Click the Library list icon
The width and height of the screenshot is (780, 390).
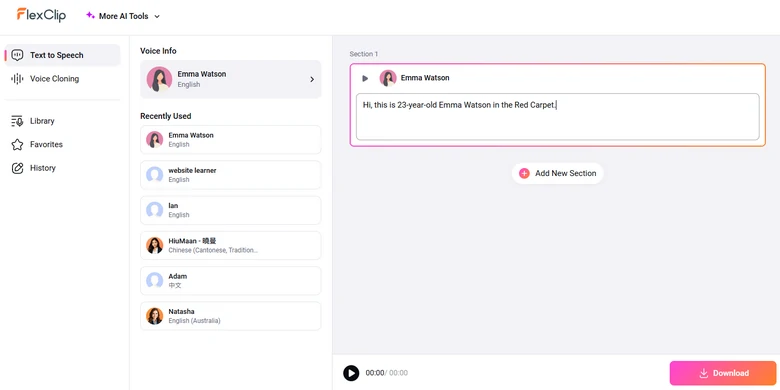pyautogui.click(x=17, y=121)
